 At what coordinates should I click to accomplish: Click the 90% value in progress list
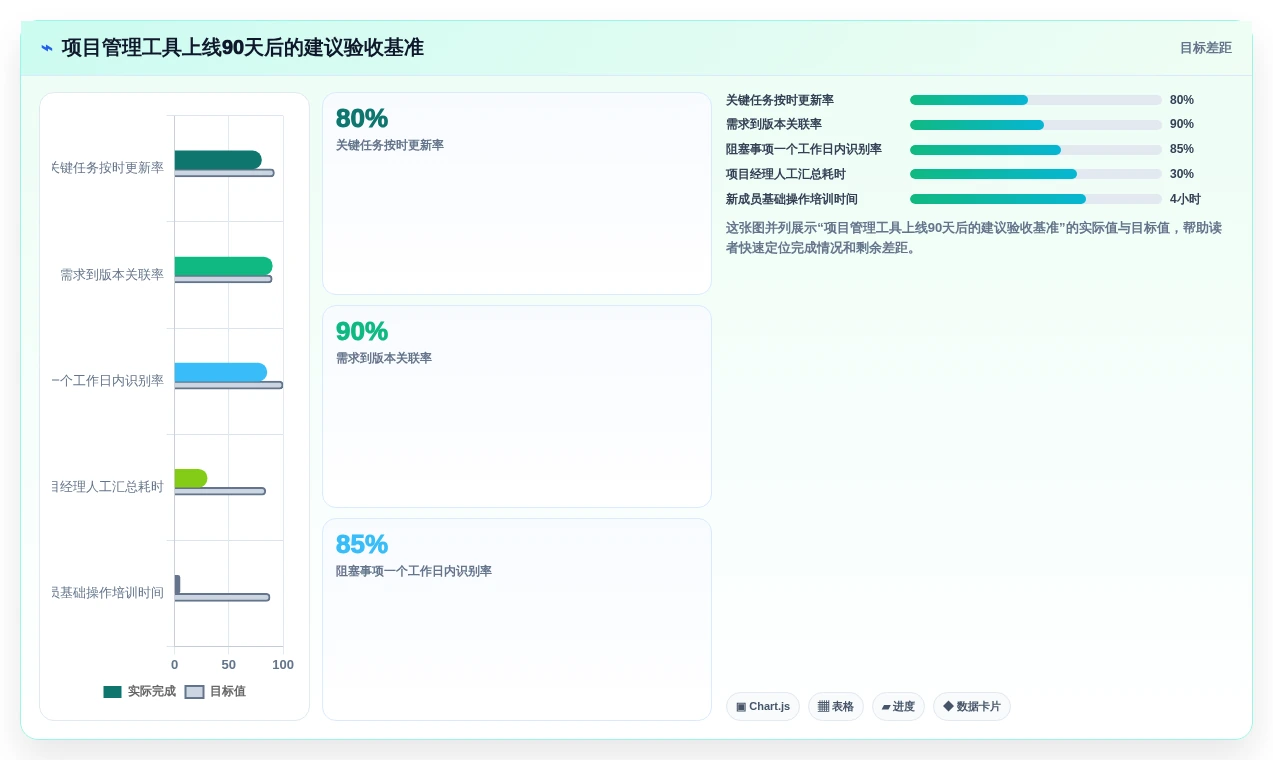click(1182, 124)
